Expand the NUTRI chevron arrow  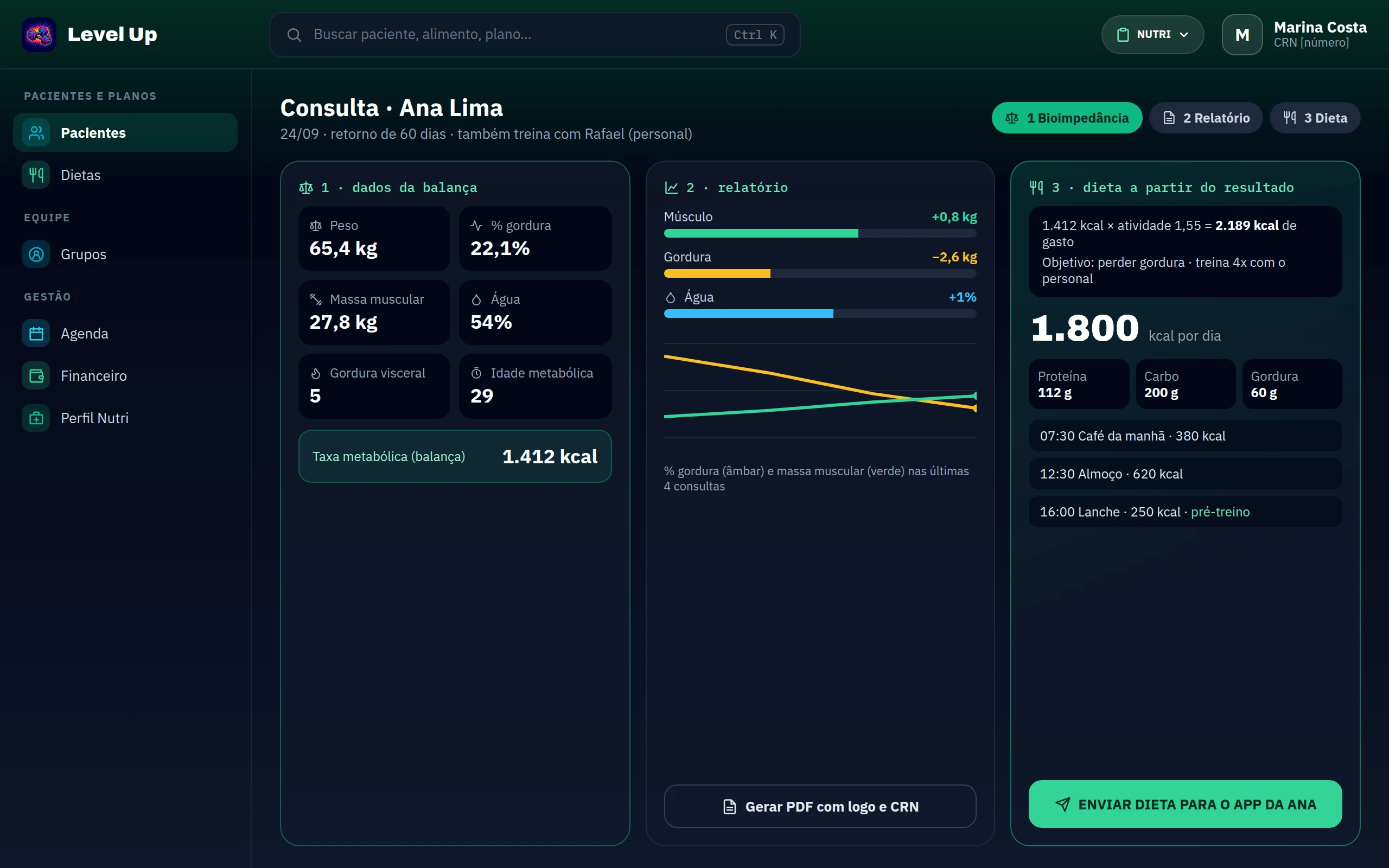pyautogui.click(x=1183, y=34)
